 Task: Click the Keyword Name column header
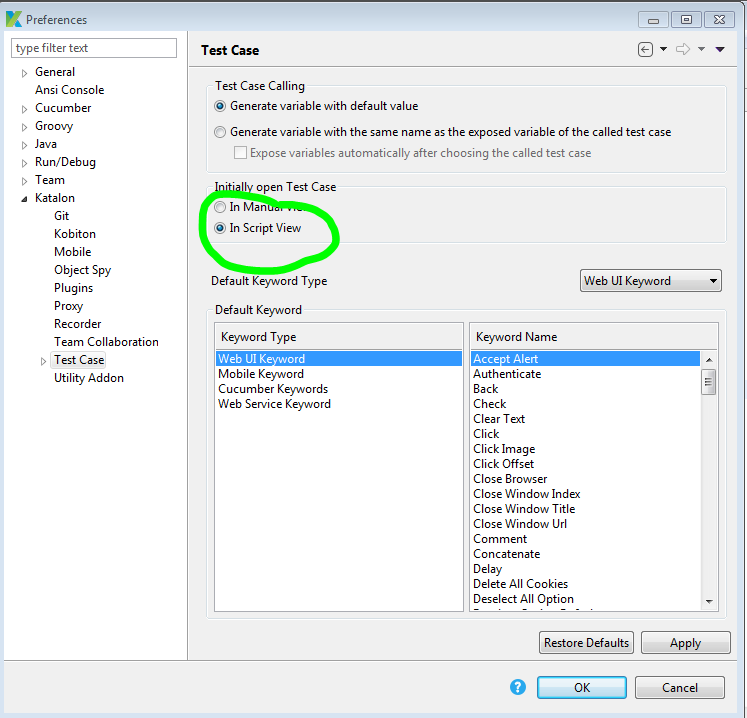[594, 336]
